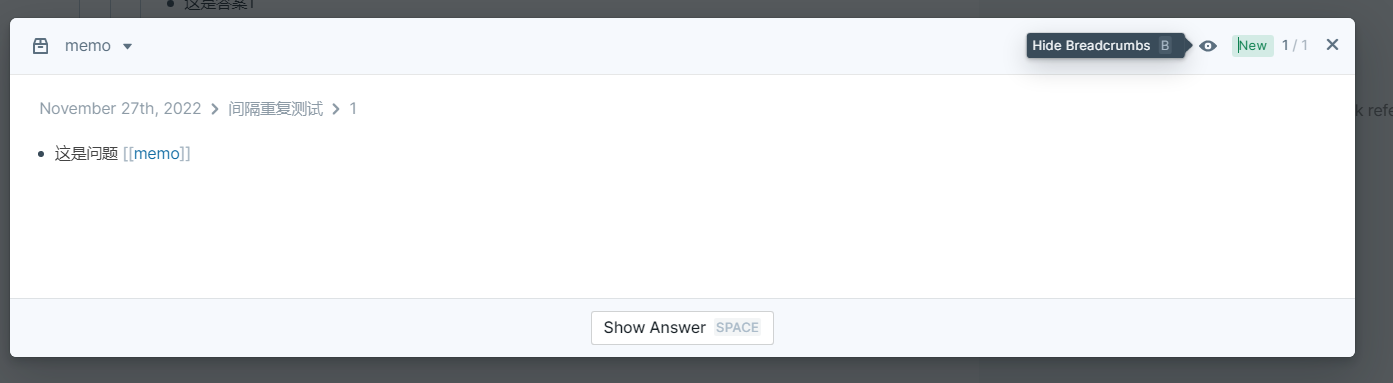This screenshot has height=383, width=1393.
Task: Click the dimmed background at the right edge
Action: (x=1375, y=200)
